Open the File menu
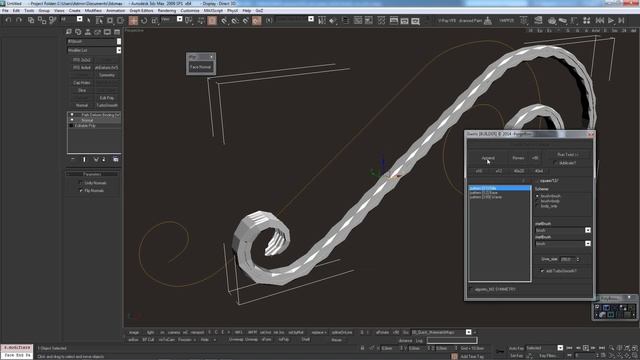Image resolution: width=640 pixels, height=360 pixels. coord(5,11)
